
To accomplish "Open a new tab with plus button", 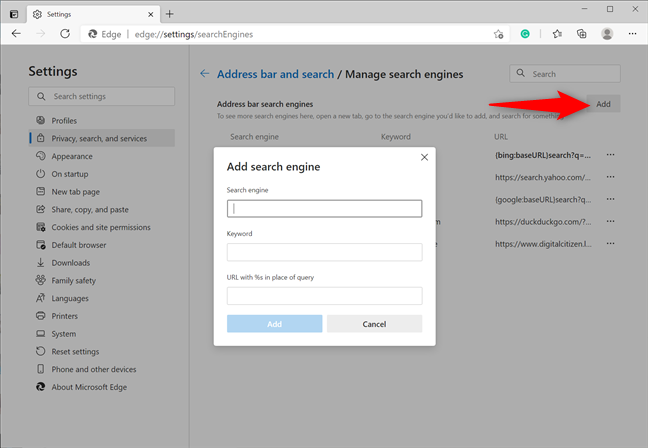I will point(169,14).
